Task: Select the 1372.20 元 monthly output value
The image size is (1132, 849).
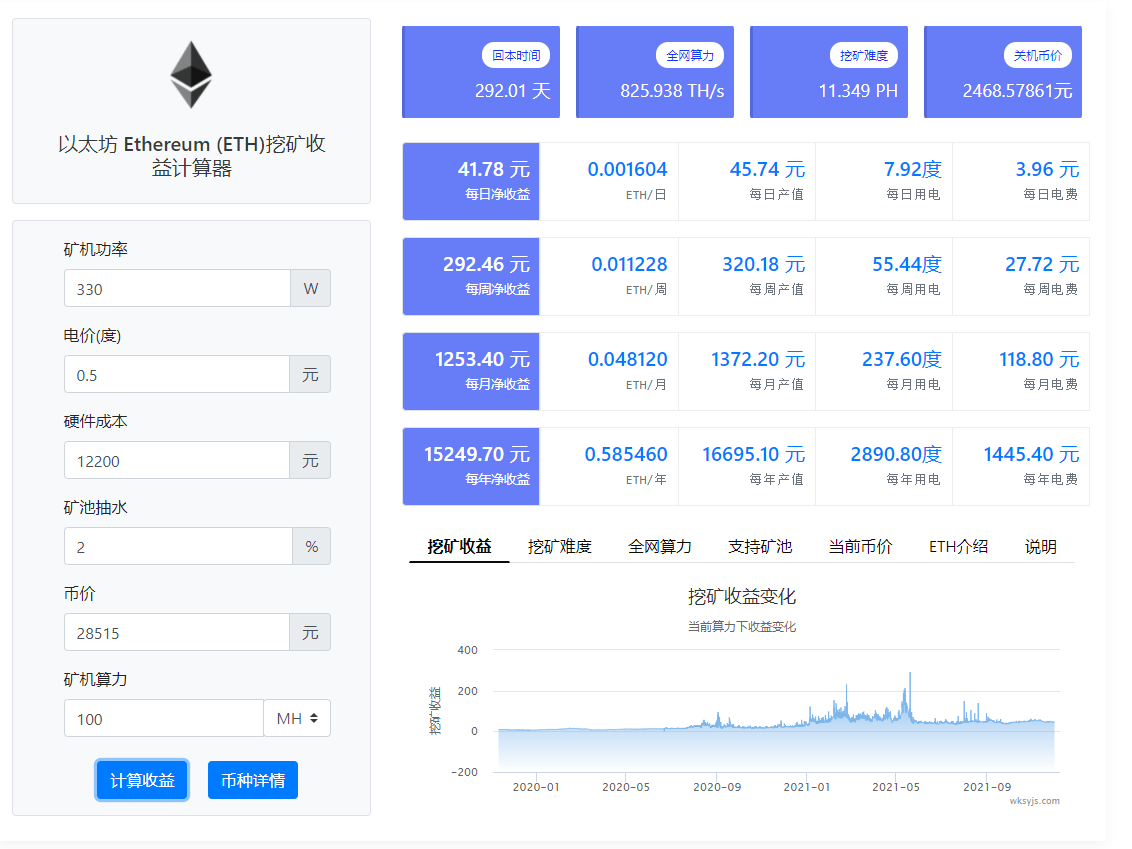Action: coord(758,360)
